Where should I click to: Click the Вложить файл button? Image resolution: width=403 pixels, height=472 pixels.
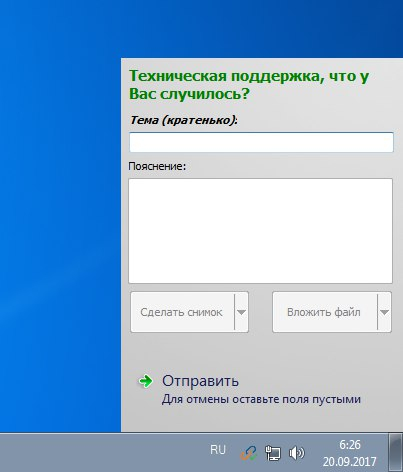(324, 312)
